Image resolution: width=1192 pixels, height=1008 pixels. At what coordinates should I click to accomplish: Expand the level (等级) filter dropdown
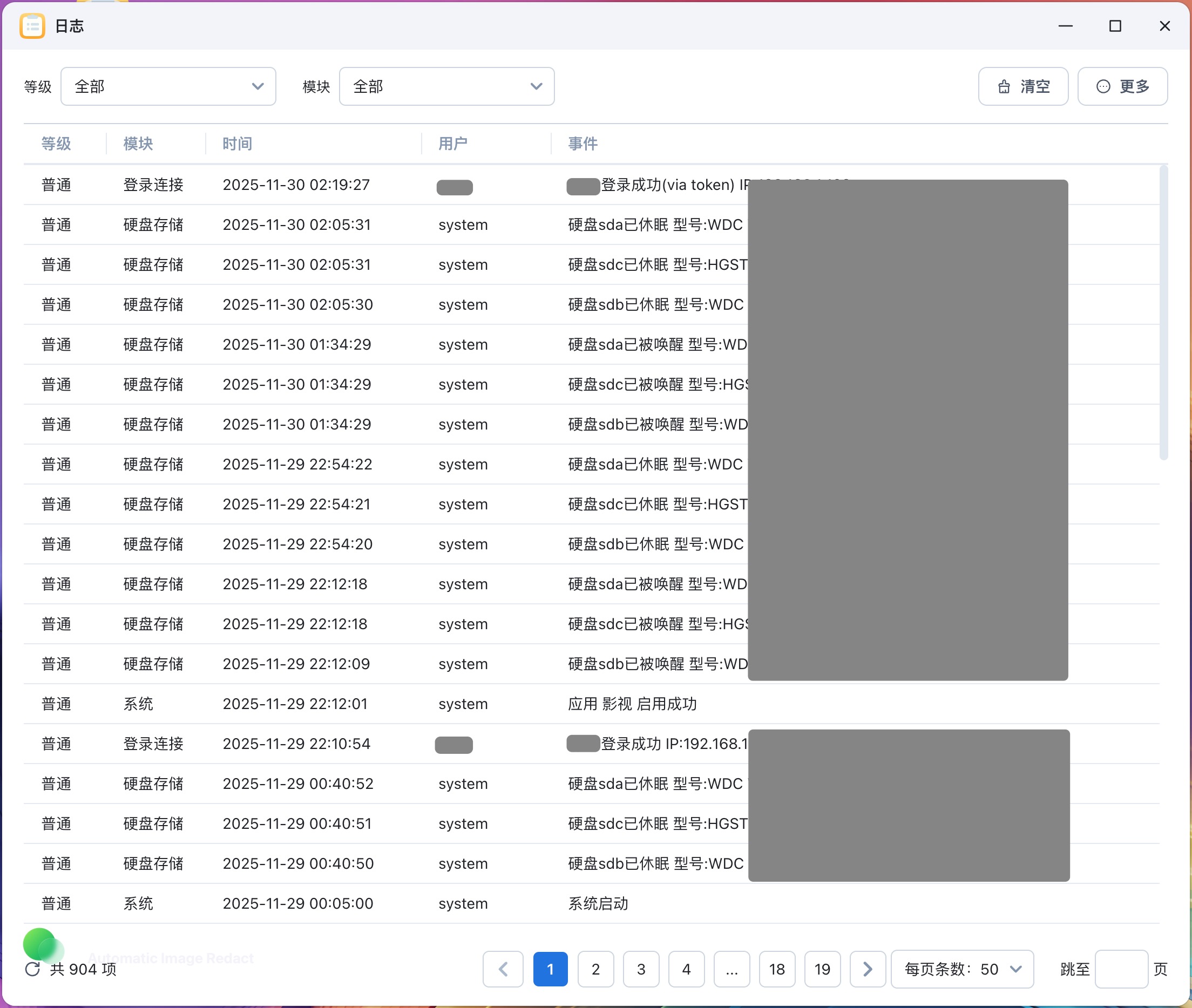[168, 86]
